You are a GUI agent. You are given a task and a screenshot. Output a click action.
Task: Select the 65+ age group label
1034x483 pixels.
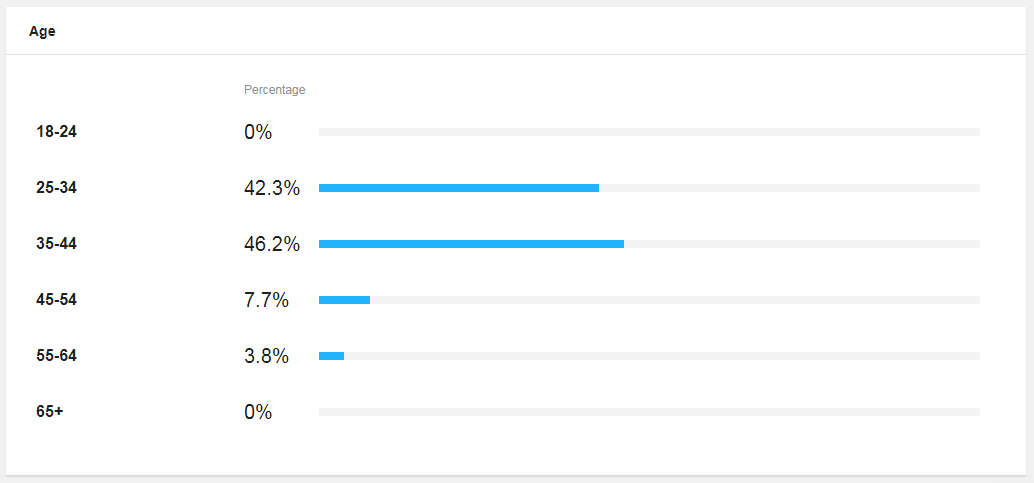50,412
